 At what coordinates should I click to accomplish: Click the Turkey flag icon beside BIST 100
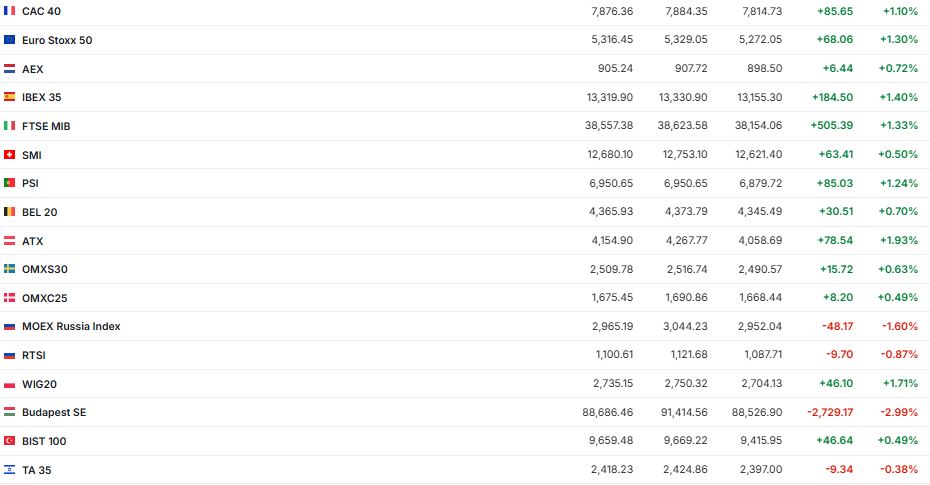(10, 441)
